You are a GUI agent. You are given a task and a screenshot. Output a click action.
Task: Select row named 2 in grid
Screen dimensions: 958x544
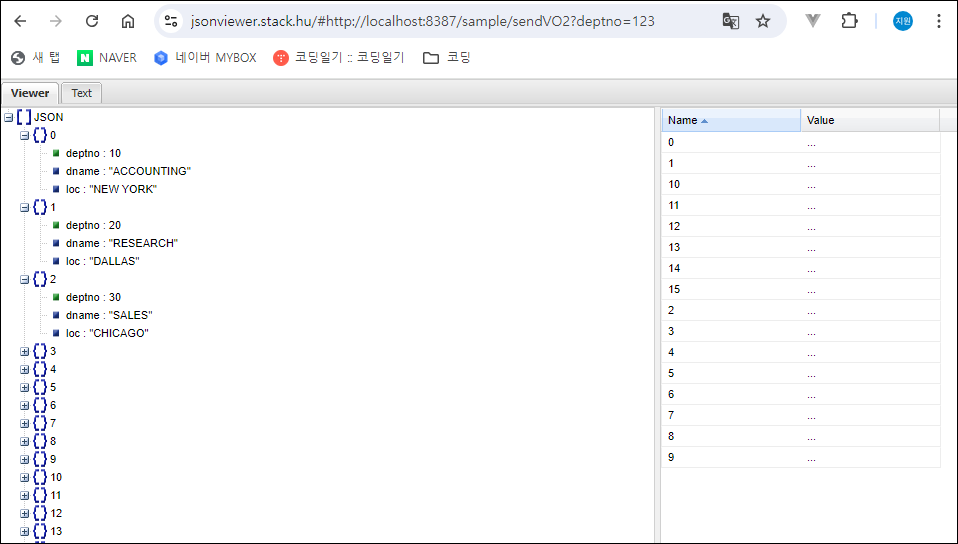coord(801,311)
